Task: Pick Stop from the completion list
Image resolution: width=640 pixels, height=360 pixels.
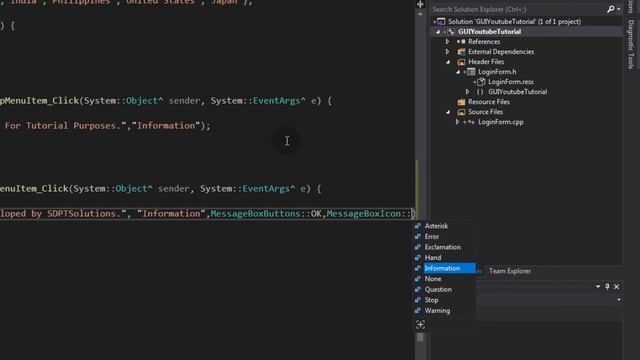Action: (x=431, y=300)
